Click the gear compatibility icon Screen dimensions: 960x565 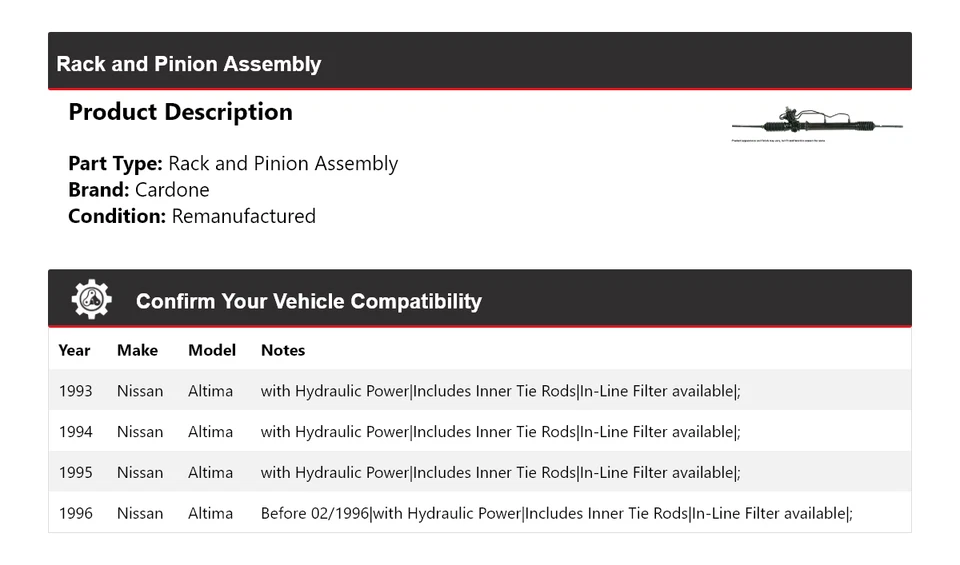pos(91,300)
